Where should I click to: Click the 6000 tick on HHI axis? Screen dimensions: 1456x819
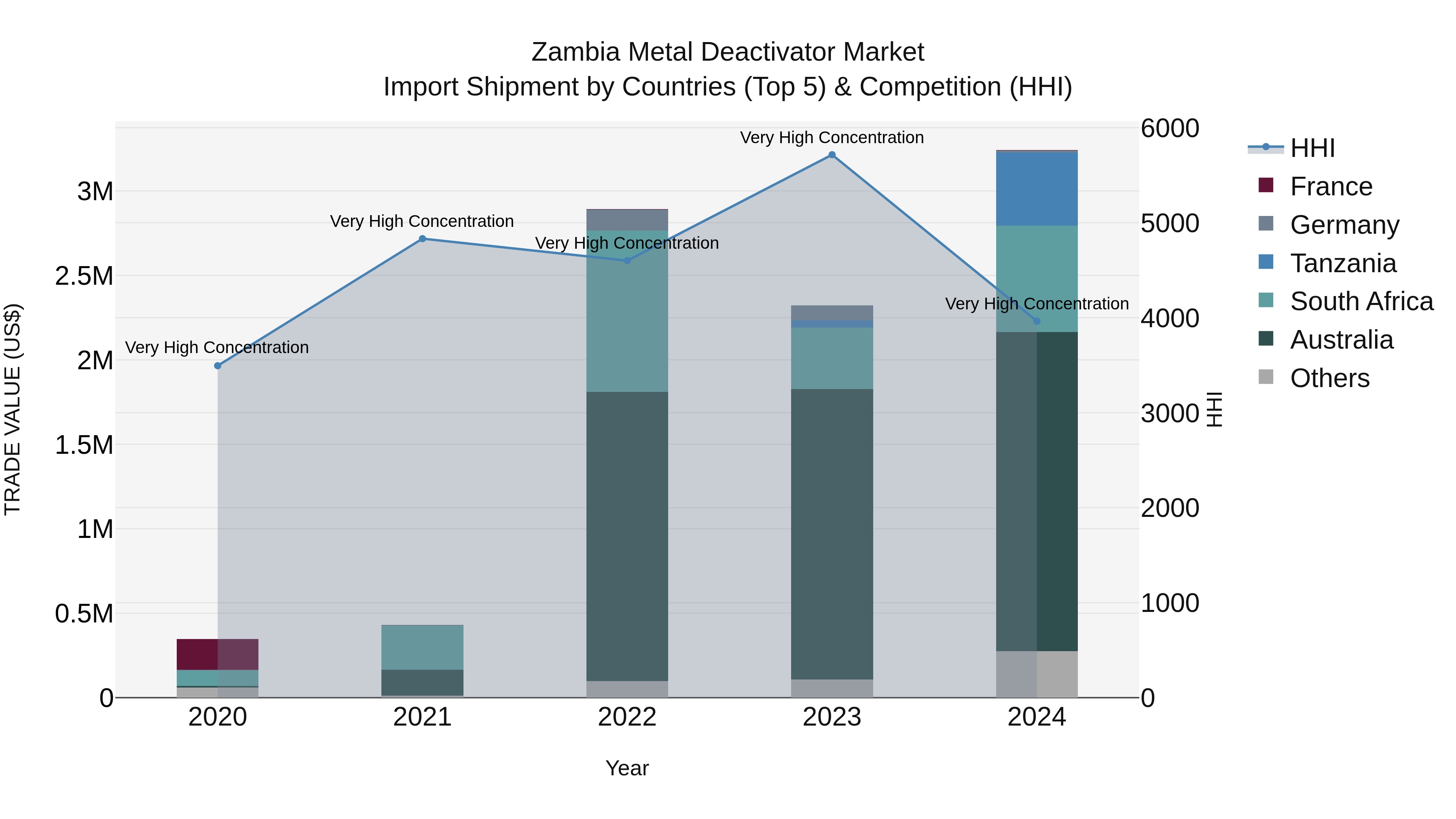tap(1169, 128)
